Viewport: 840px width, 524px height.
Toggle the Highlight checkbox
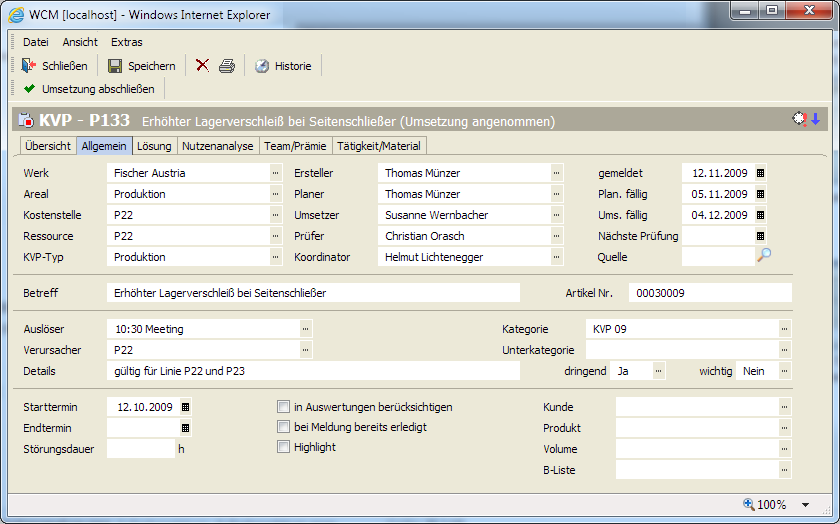coord(283,447)
